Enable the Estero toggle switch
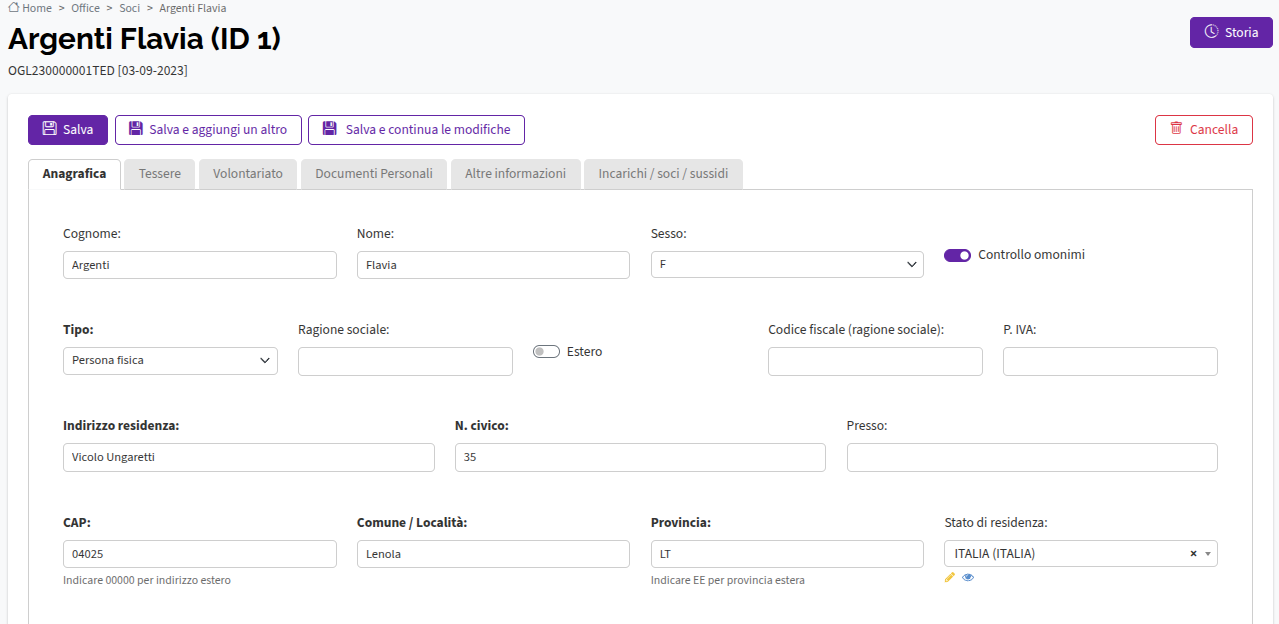 pyautogui.click(x=546, y=352)
